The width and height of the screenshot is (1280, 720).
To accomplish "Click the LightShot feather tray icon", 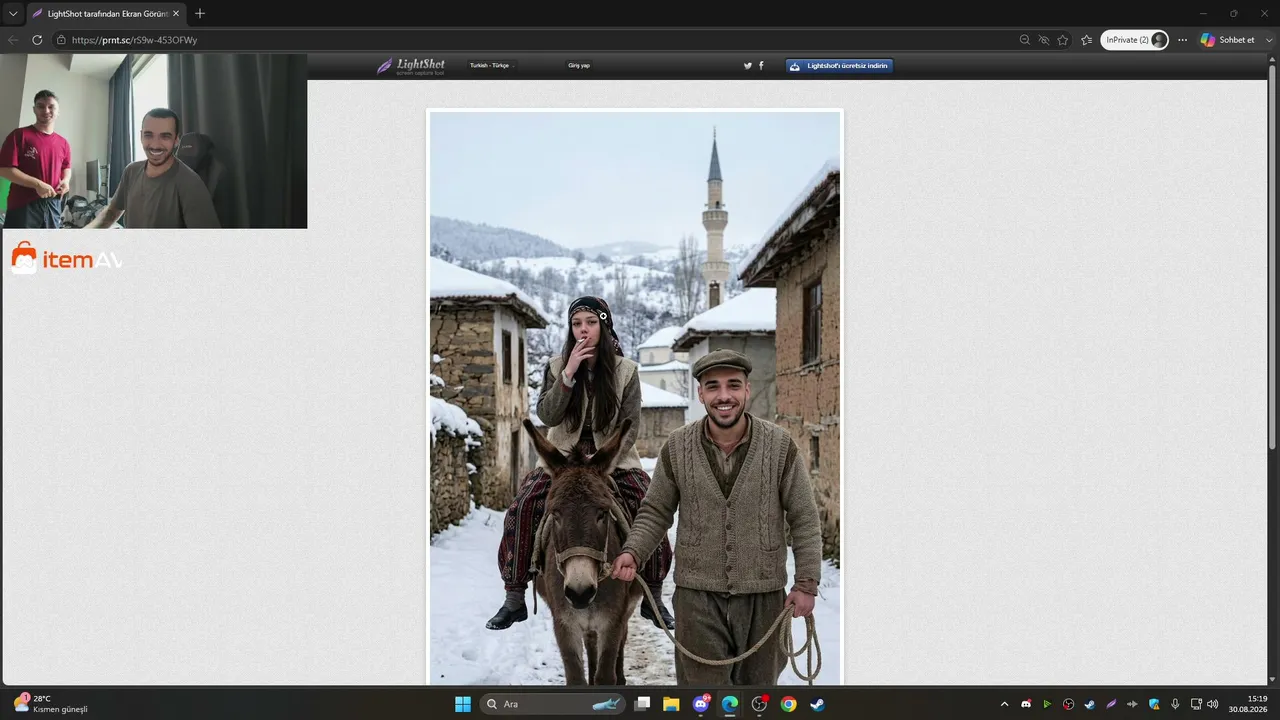I will (1111, 704).
